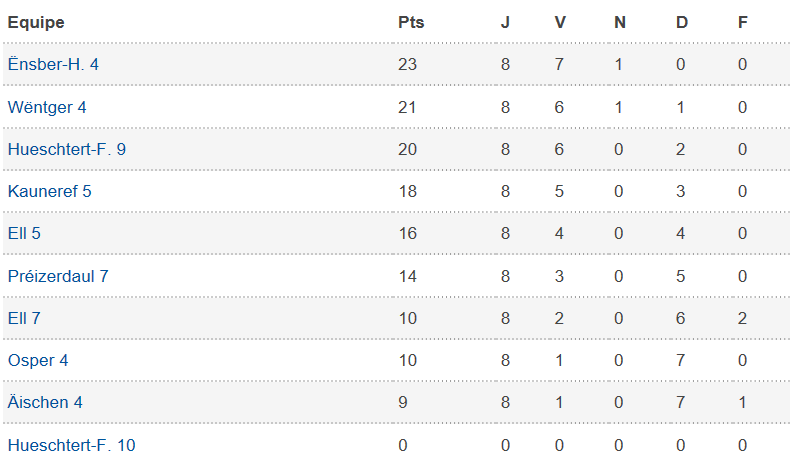Image resolution: width=793 pixels, height=464 pixels.
Task: Select the Äischen 4 team link
Action: [45, 402]
